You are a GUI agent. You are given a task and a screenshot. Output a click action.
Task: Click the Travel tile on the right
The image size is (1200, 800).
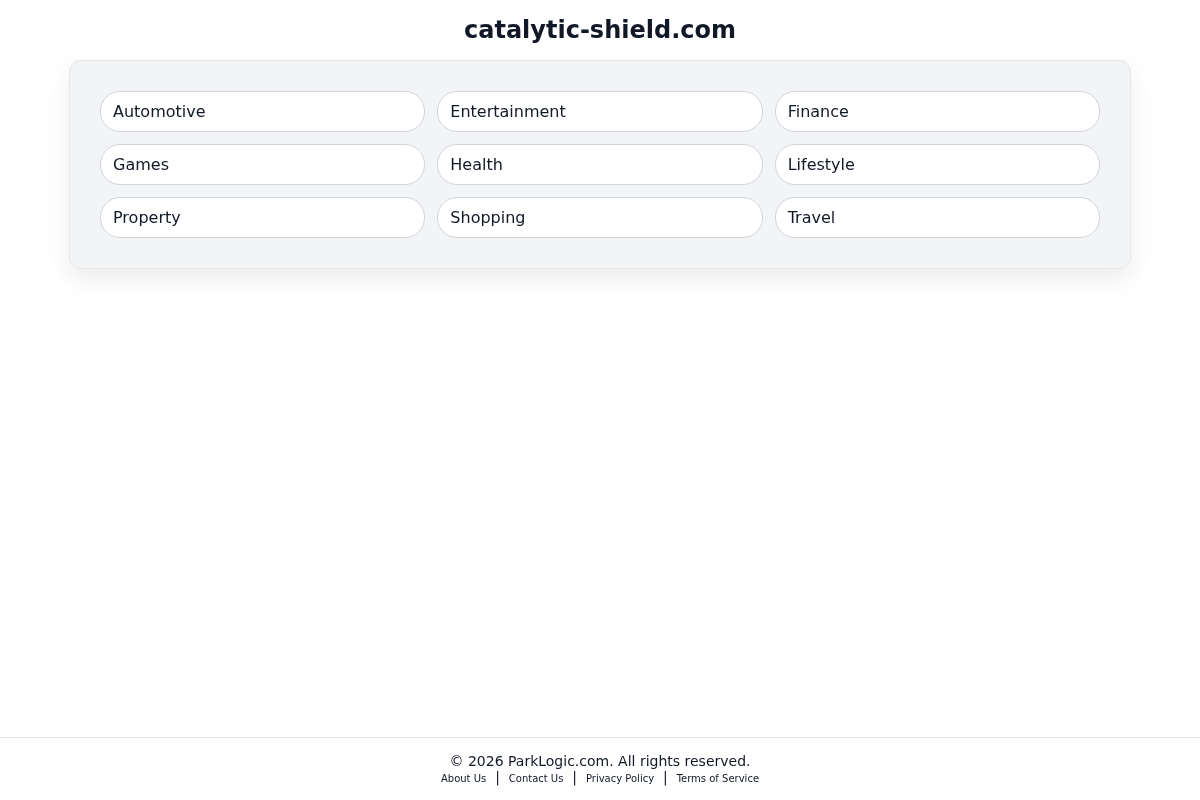click(x=937, y=217)
